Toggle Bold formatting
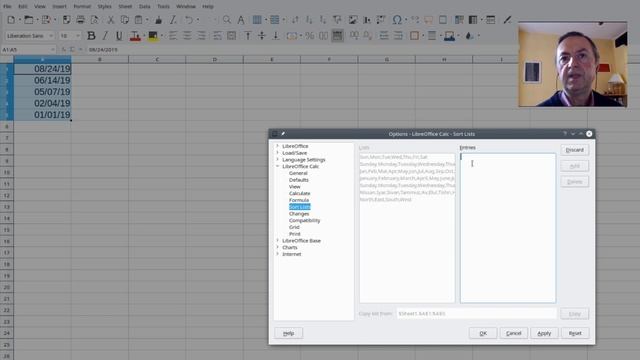 click(x=91, y=36)
